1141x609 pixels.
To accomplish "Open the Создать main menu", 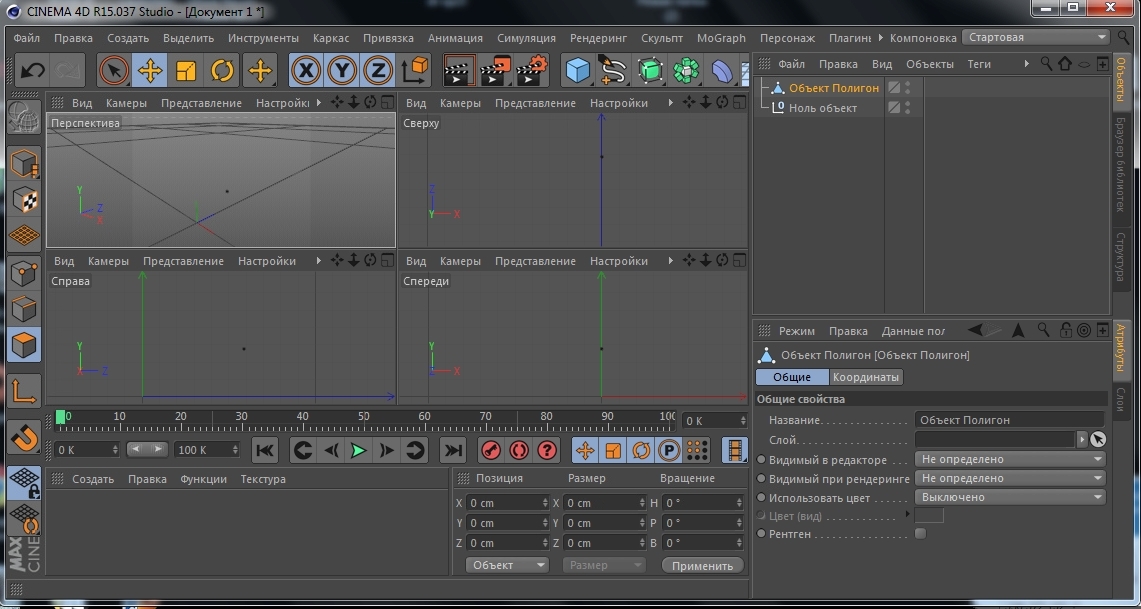I will pos(128,38).
